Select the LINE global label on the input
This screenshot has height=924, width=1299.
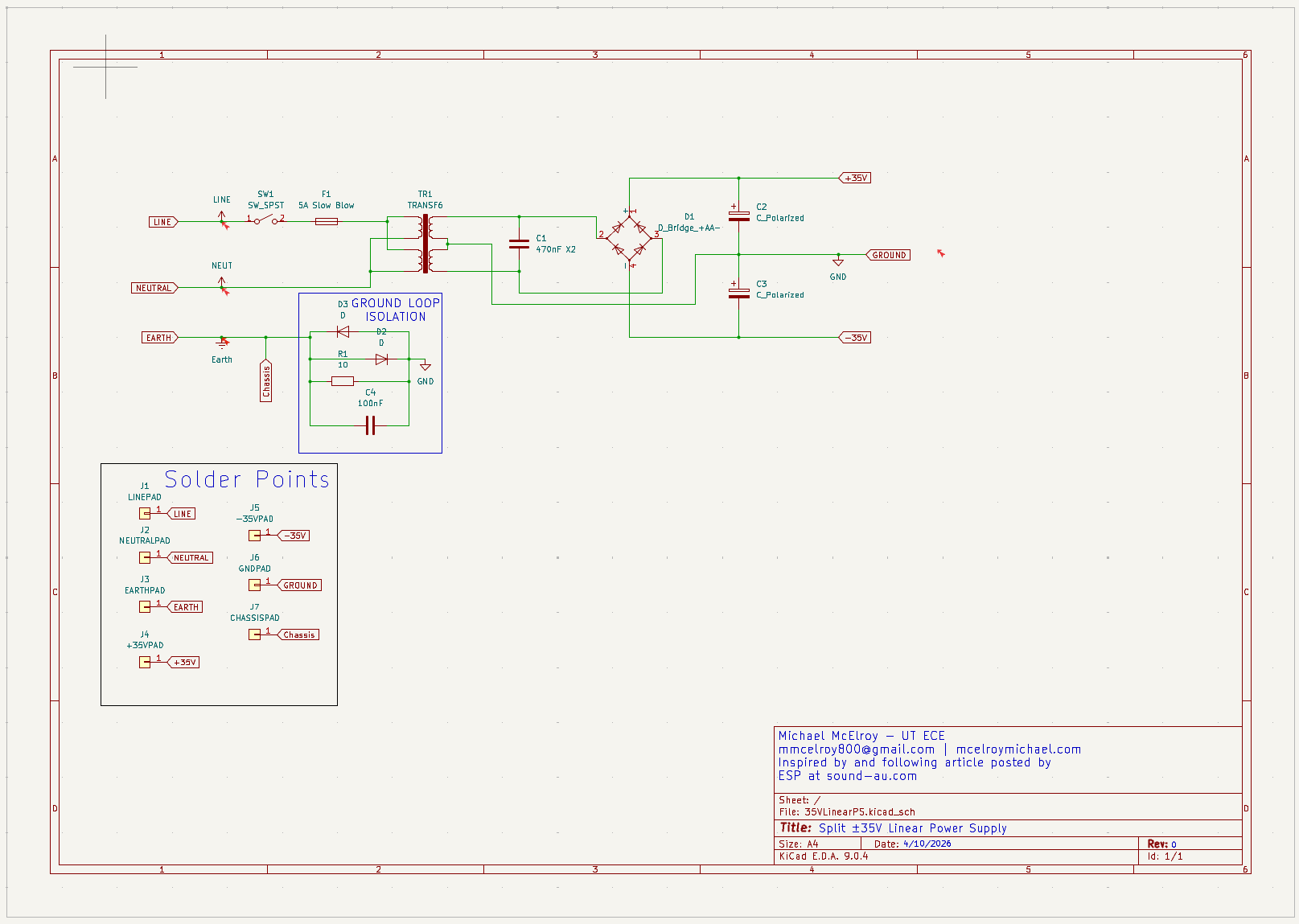click(x=163, y=222)
